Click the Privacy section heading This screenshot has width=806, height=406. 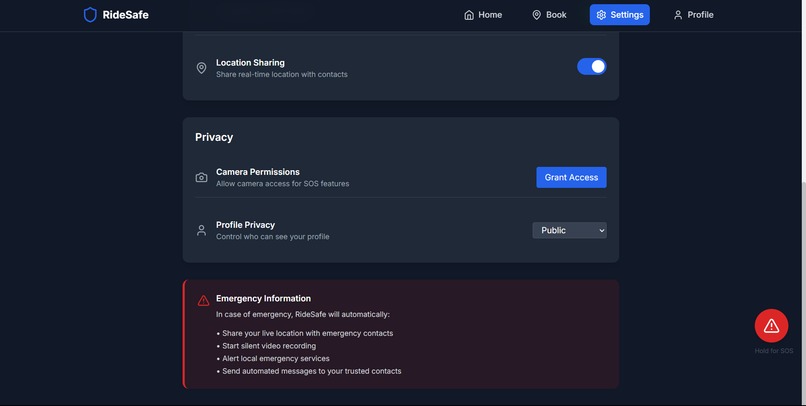click(214, 137)
